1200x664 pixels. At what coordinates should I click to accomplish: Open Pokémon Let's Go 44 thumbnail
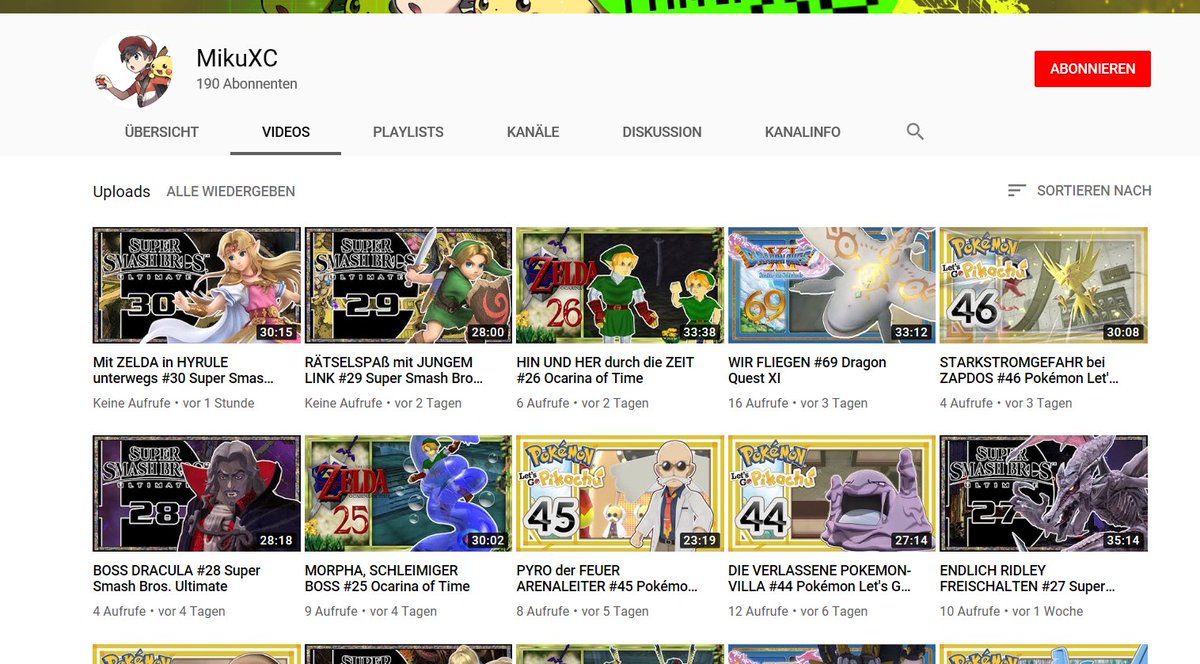[x=832, y=493]
